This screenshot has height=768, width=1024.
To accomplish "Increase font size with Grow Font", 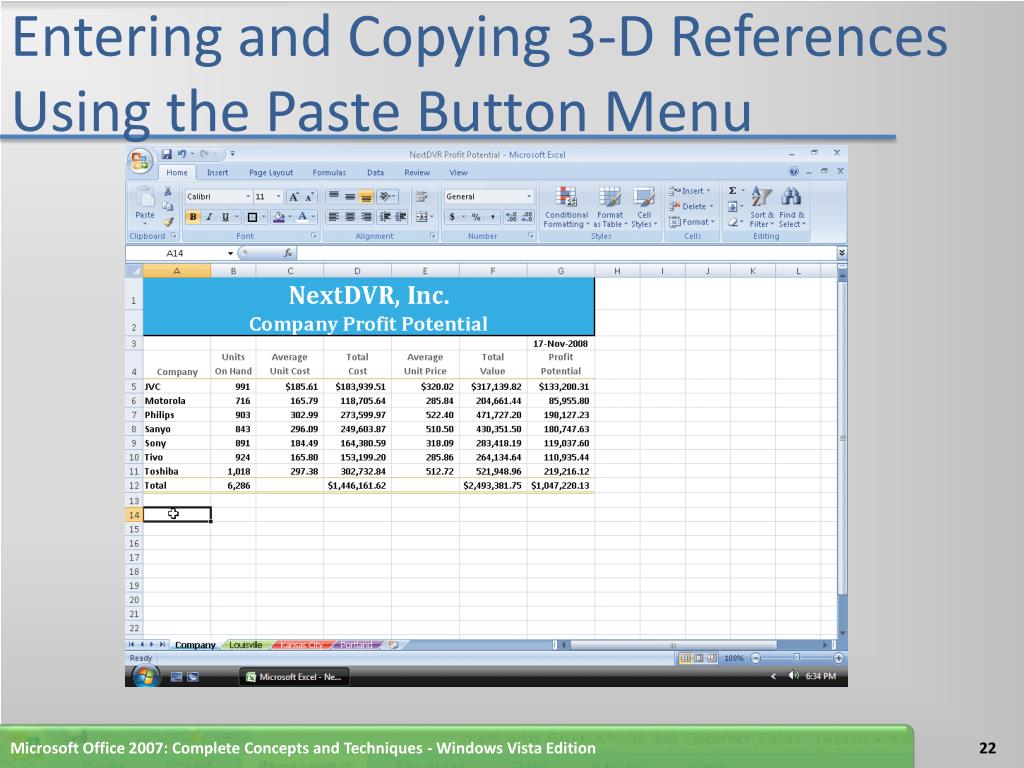I will 294,197.
